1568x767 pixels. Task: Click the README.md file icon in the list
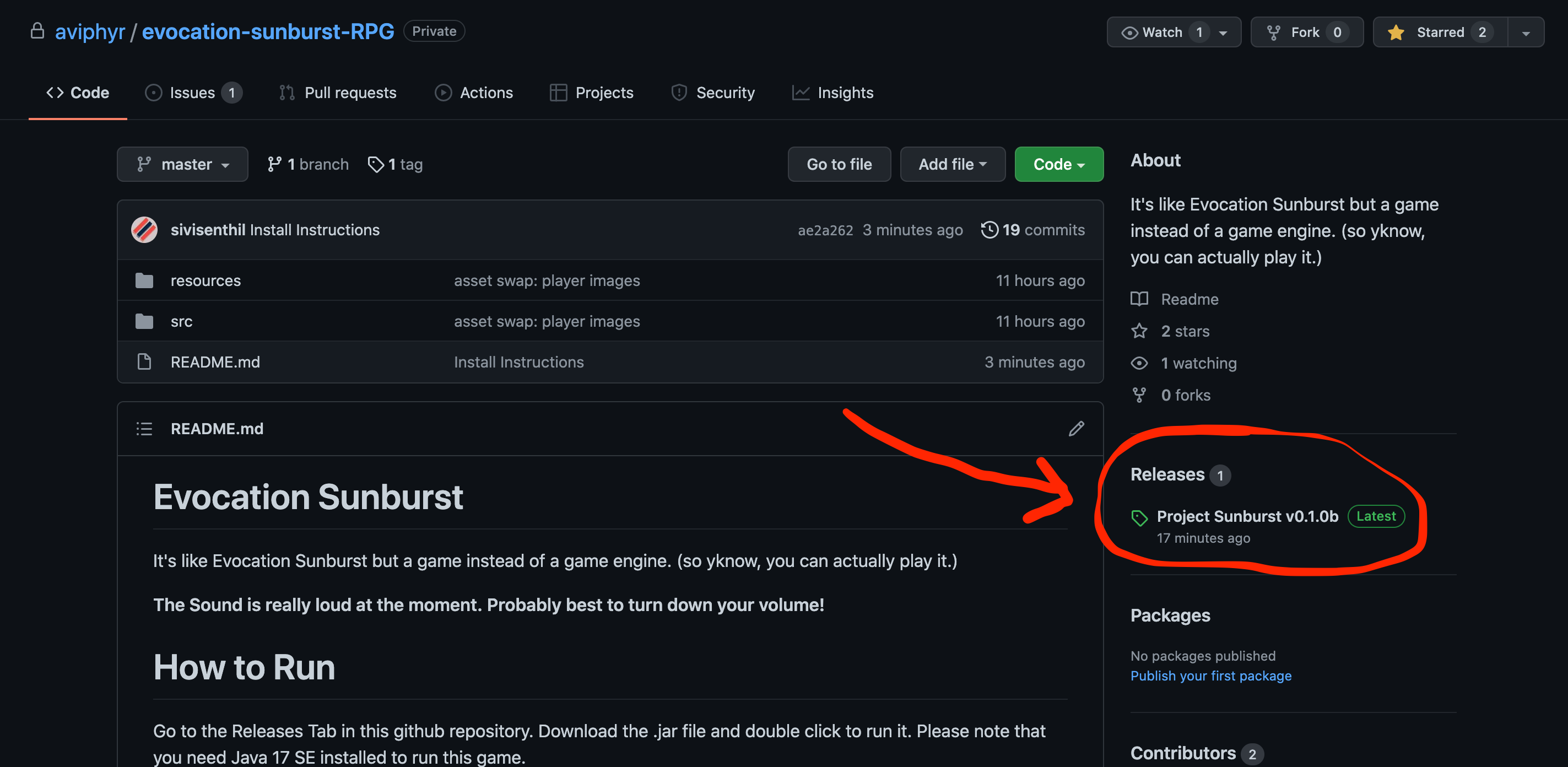[144, 361]
